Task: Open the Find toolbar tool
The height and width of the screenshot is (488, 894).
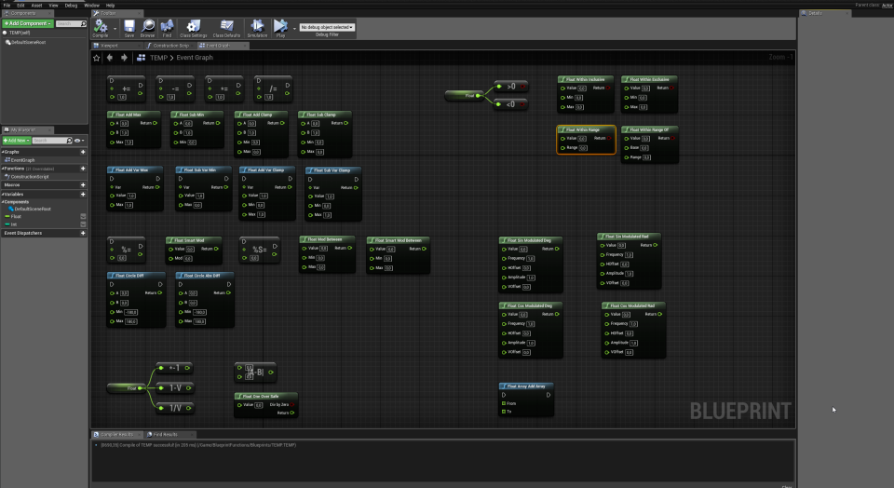Action: tap(167, 27)
